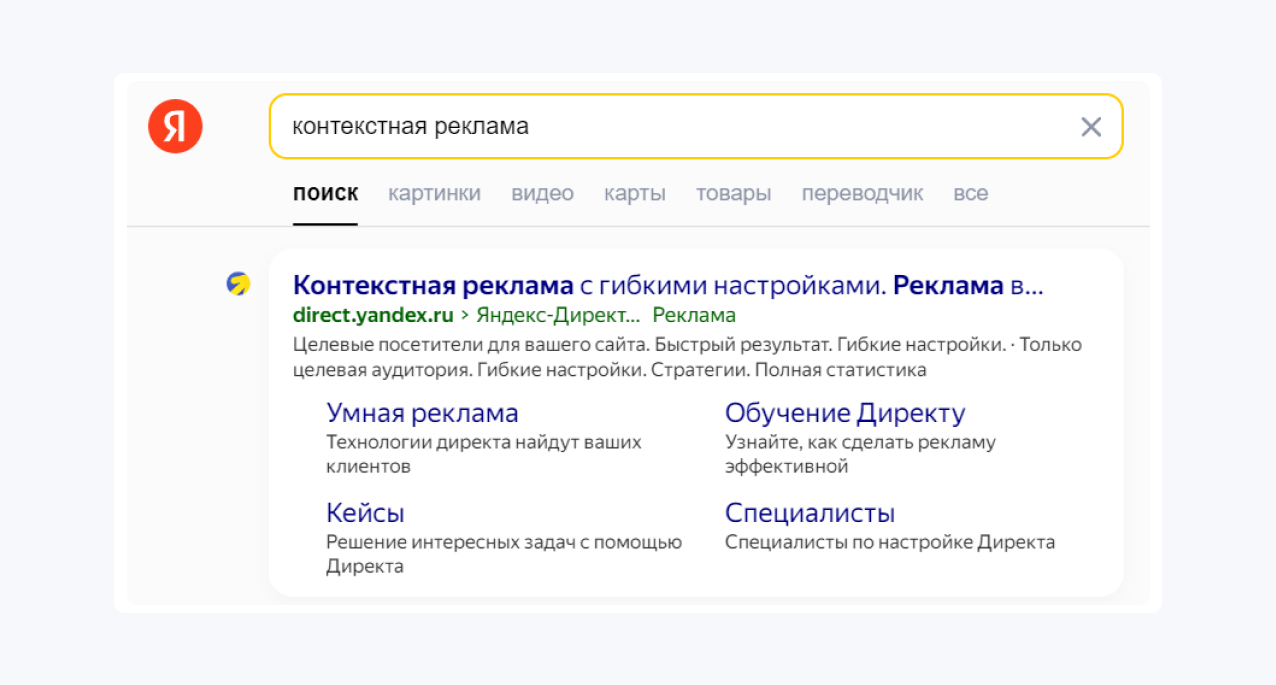Image resolution: width=1276 pixels, height=685 pixels.
Task: Switch to the переводчик tab
Action: [863, 193]
